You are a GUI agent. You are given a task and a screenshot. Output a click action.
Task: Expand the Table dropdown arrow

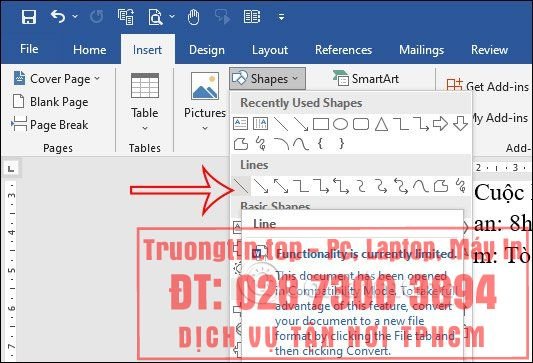tap(145, 128)
